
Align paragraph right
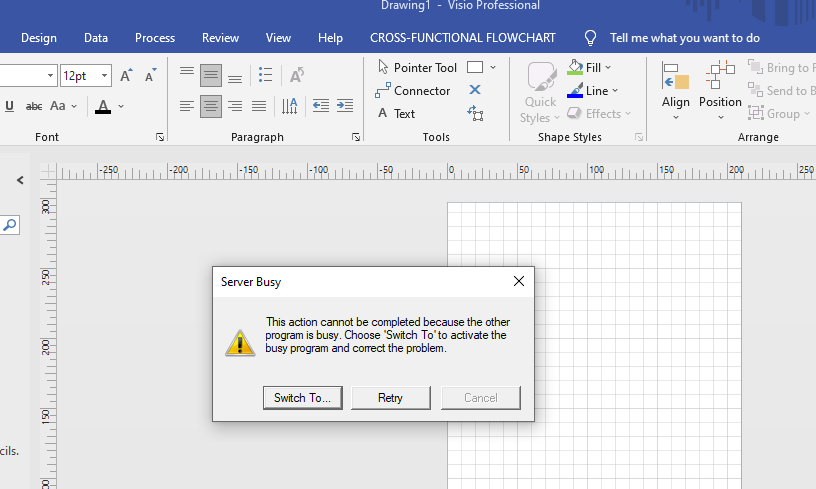click(235, 106)
